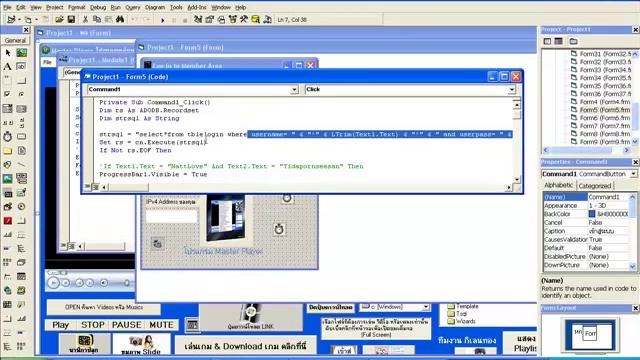Click View Code icon in Project panel

[x=547, y=41]
